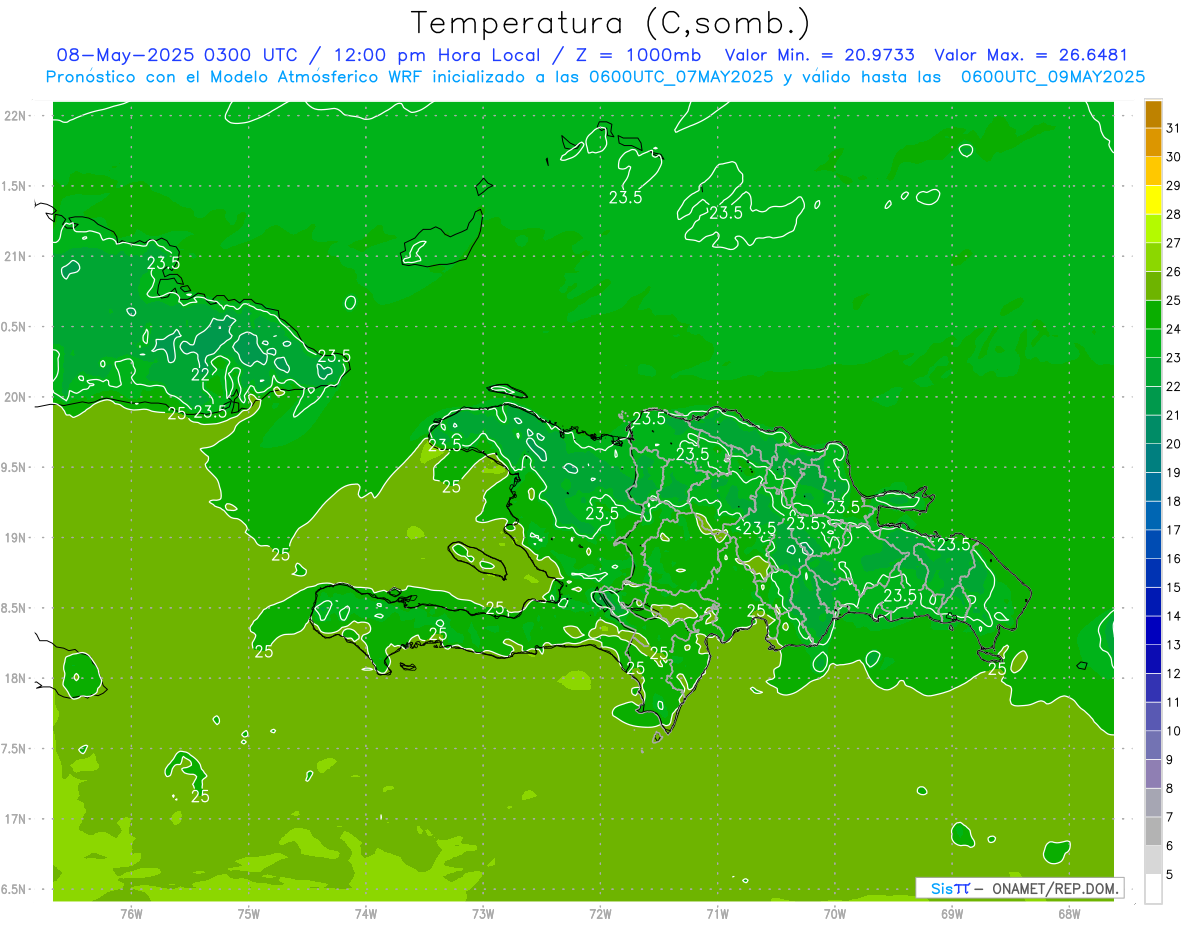Click the longitude label "72W"
This screenshot has width=1200, height=927.
tap(600, 913)
